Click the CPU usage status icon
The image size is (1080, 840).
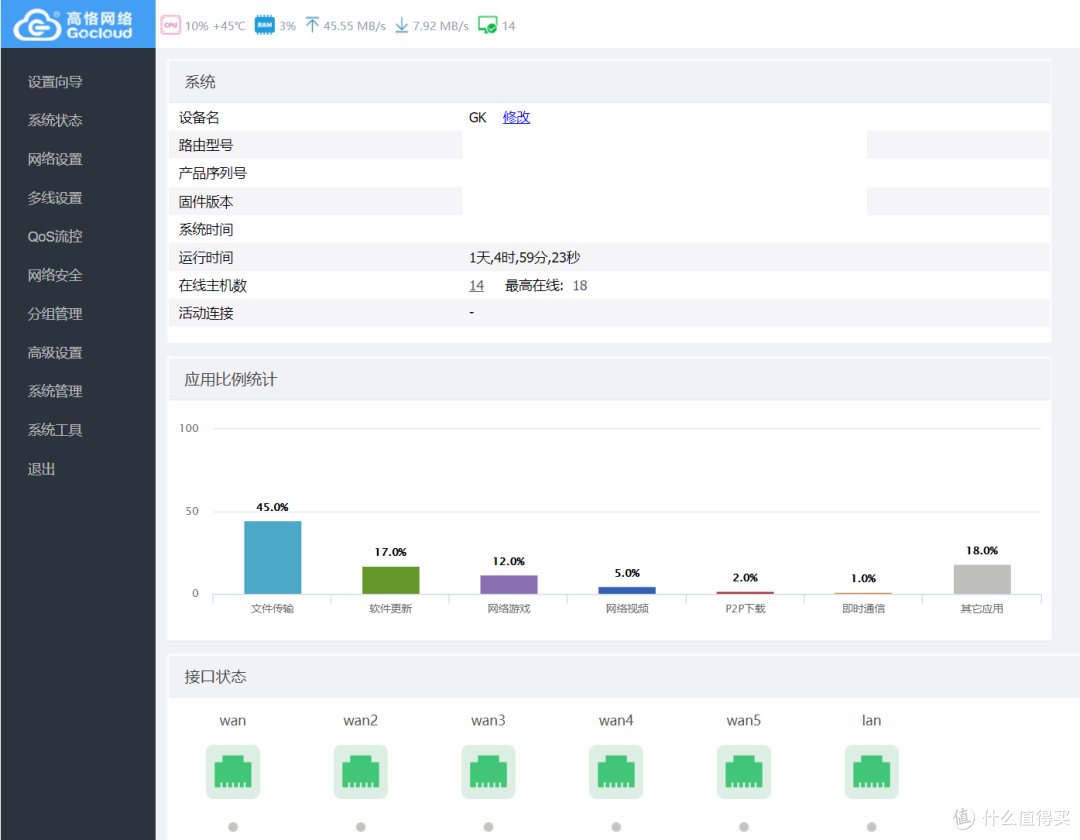click(x=170, y=25)
